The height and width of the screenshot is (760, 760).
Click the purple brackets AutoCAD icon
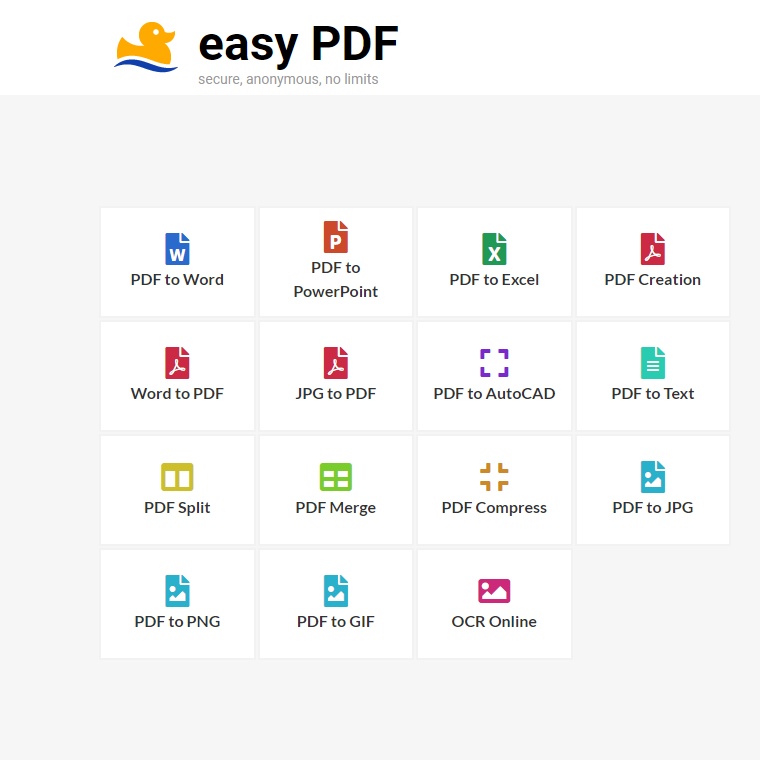pyautogui.click(x=494, y=363)
